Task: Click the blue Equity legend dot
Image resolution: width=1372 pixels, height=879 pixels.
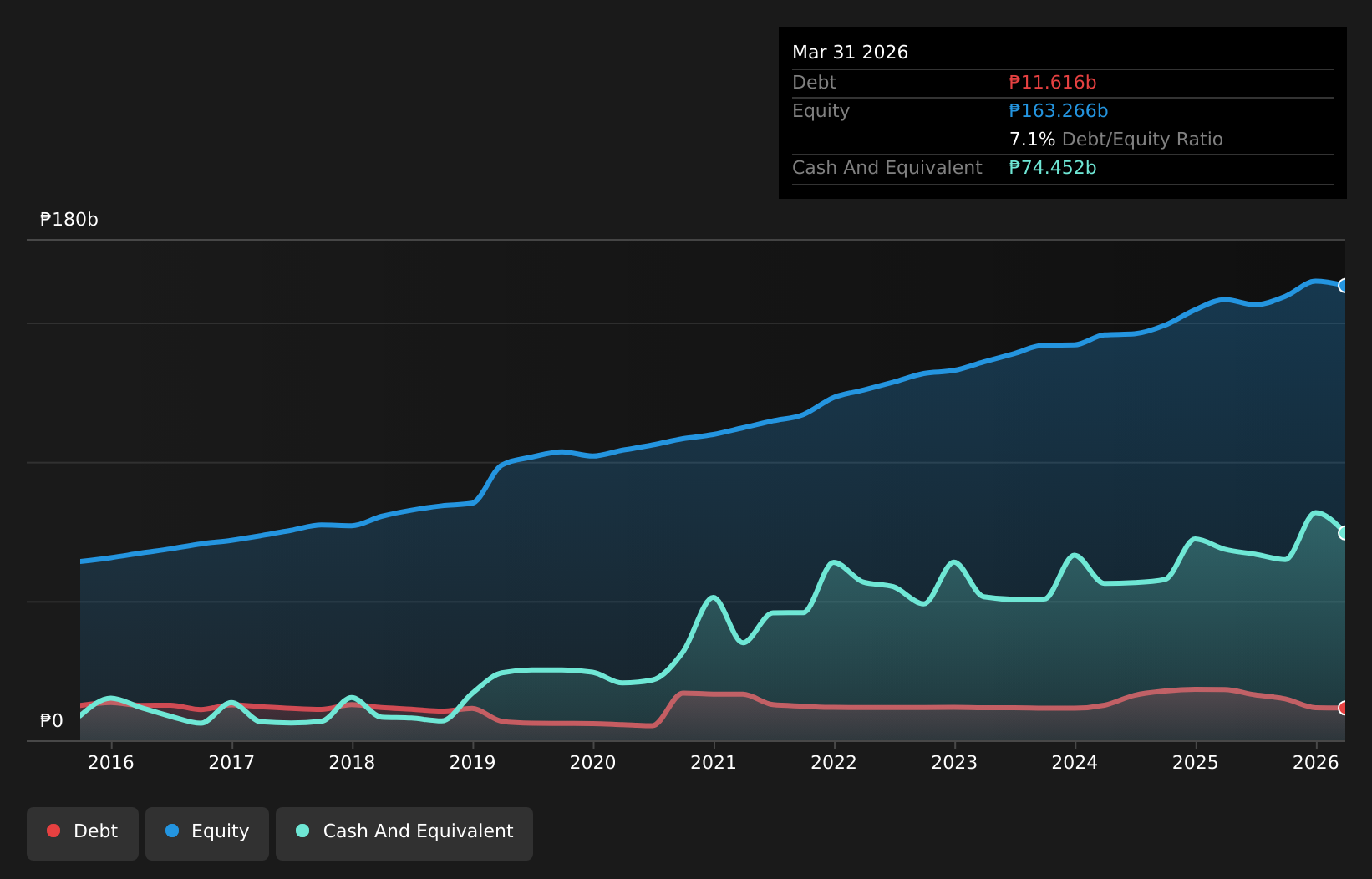Action: (172, 831)
